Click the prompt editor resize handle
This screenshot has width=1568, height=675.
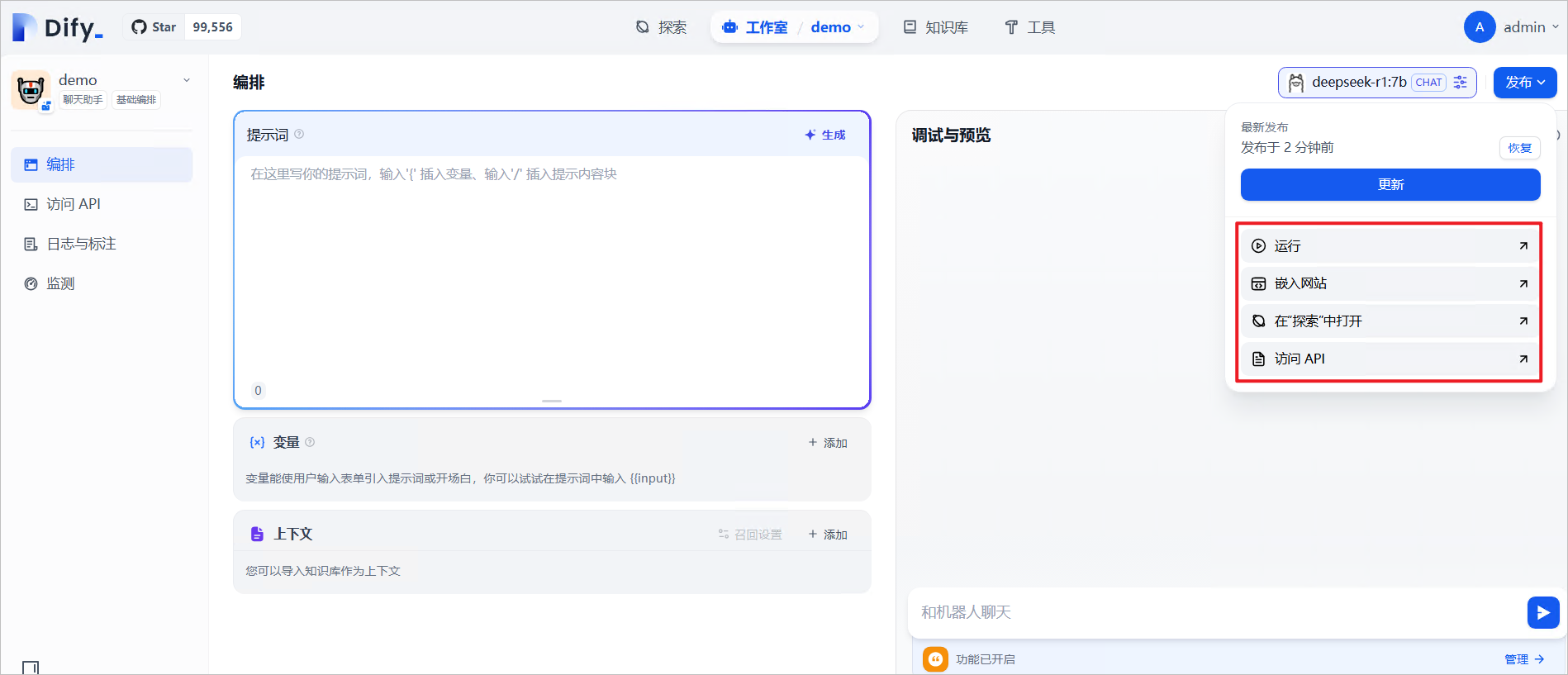tap(552, 401)
